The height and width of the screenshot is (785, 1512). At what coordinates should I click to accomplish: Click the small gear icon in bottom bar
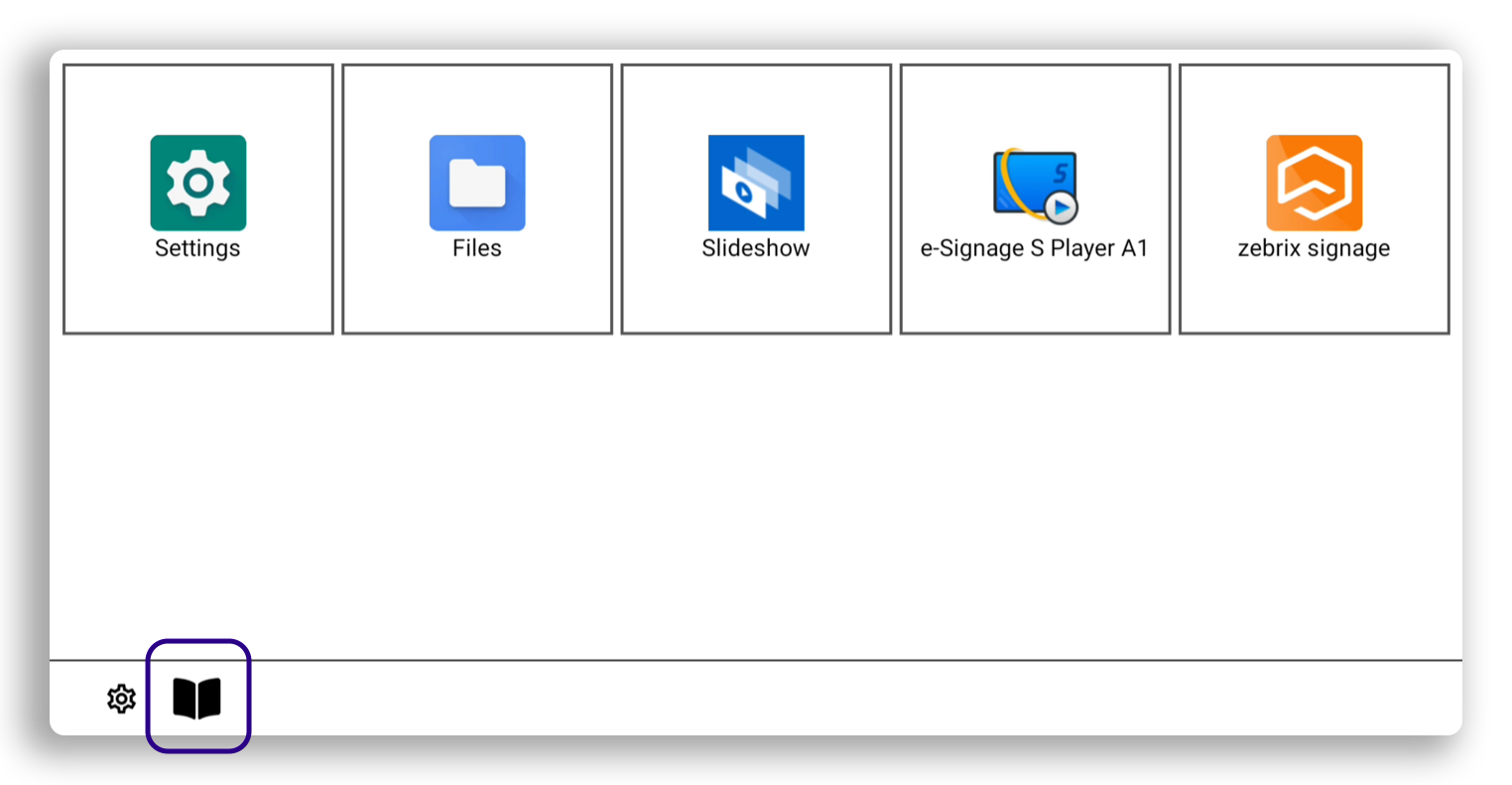point(121,699)
